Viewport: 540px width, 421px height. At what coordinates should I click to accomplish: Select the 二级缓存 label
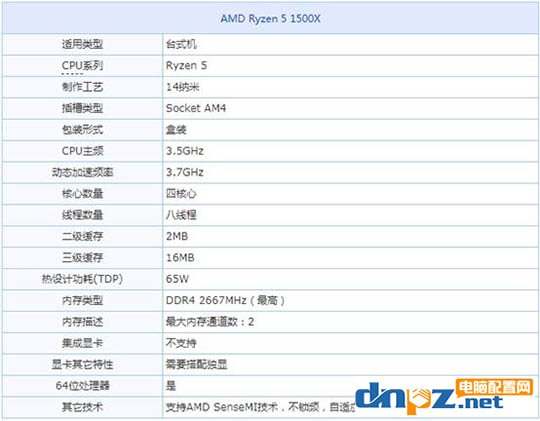(82, 236)
